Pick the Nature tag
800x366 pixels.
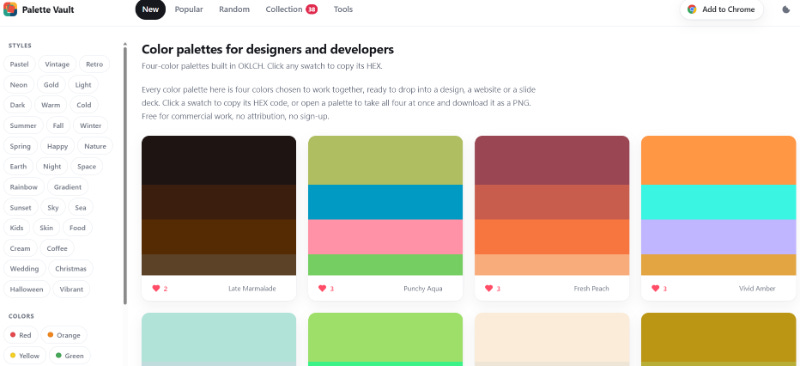click(x=95, y=146)
